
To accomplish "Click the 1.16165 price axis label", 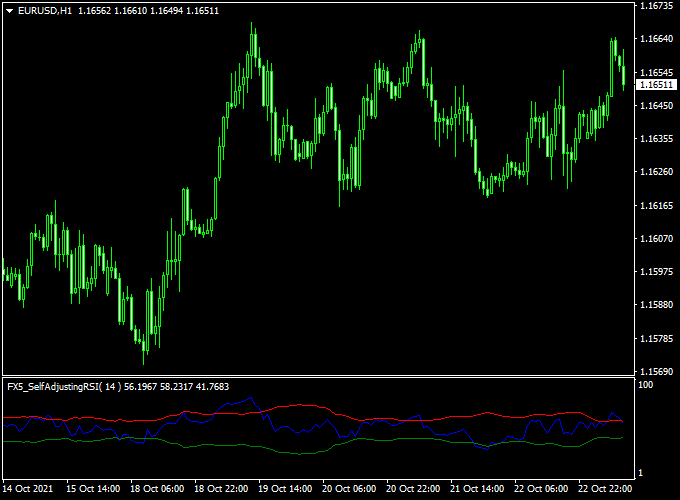I will pyautogui.click(x=657, y=205).
